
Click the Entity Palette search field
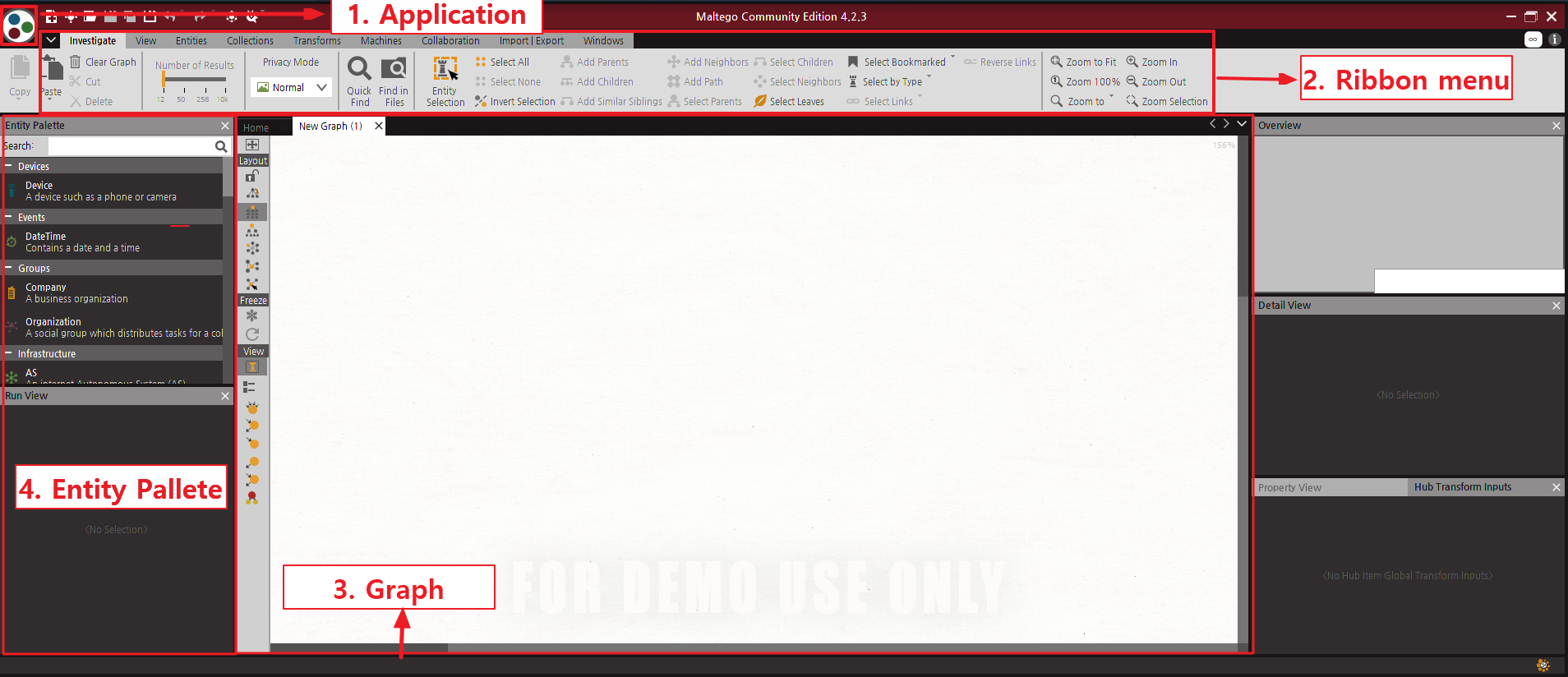coord(131,146)
